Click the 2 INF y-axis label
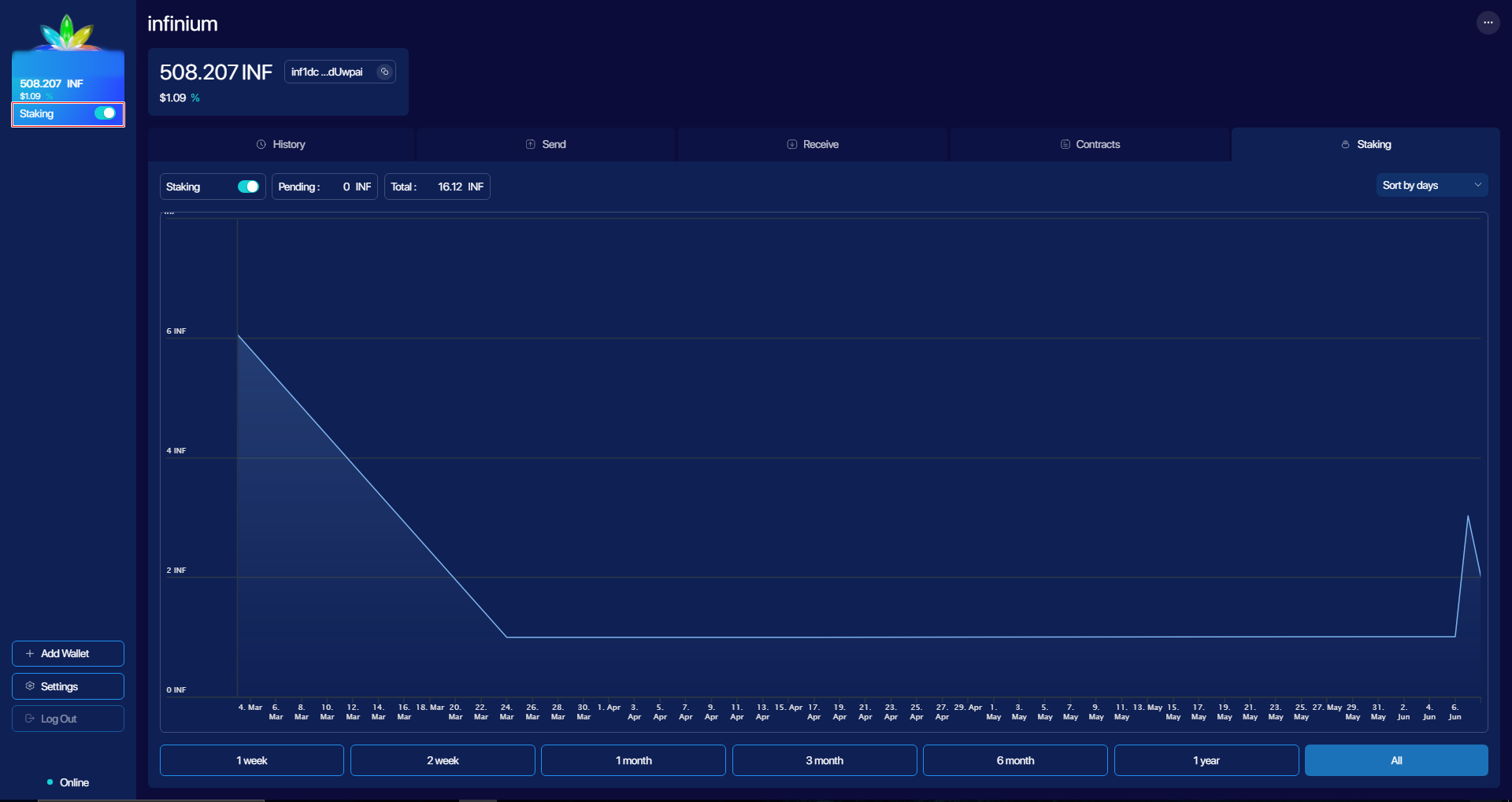The width and height of the screenshot is (1512, 802). point(176,571)
